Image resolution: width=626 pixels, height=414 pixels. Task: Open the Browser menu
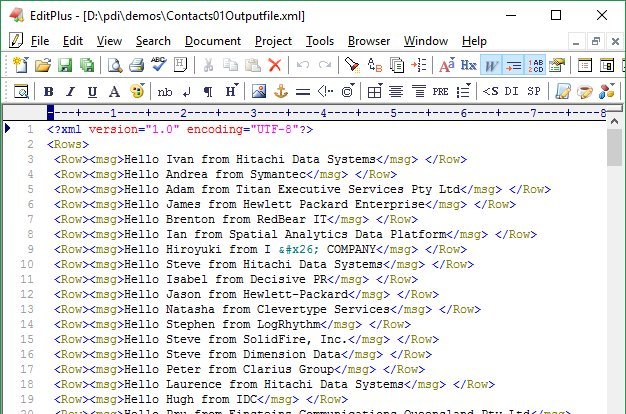tap(369, 41)
